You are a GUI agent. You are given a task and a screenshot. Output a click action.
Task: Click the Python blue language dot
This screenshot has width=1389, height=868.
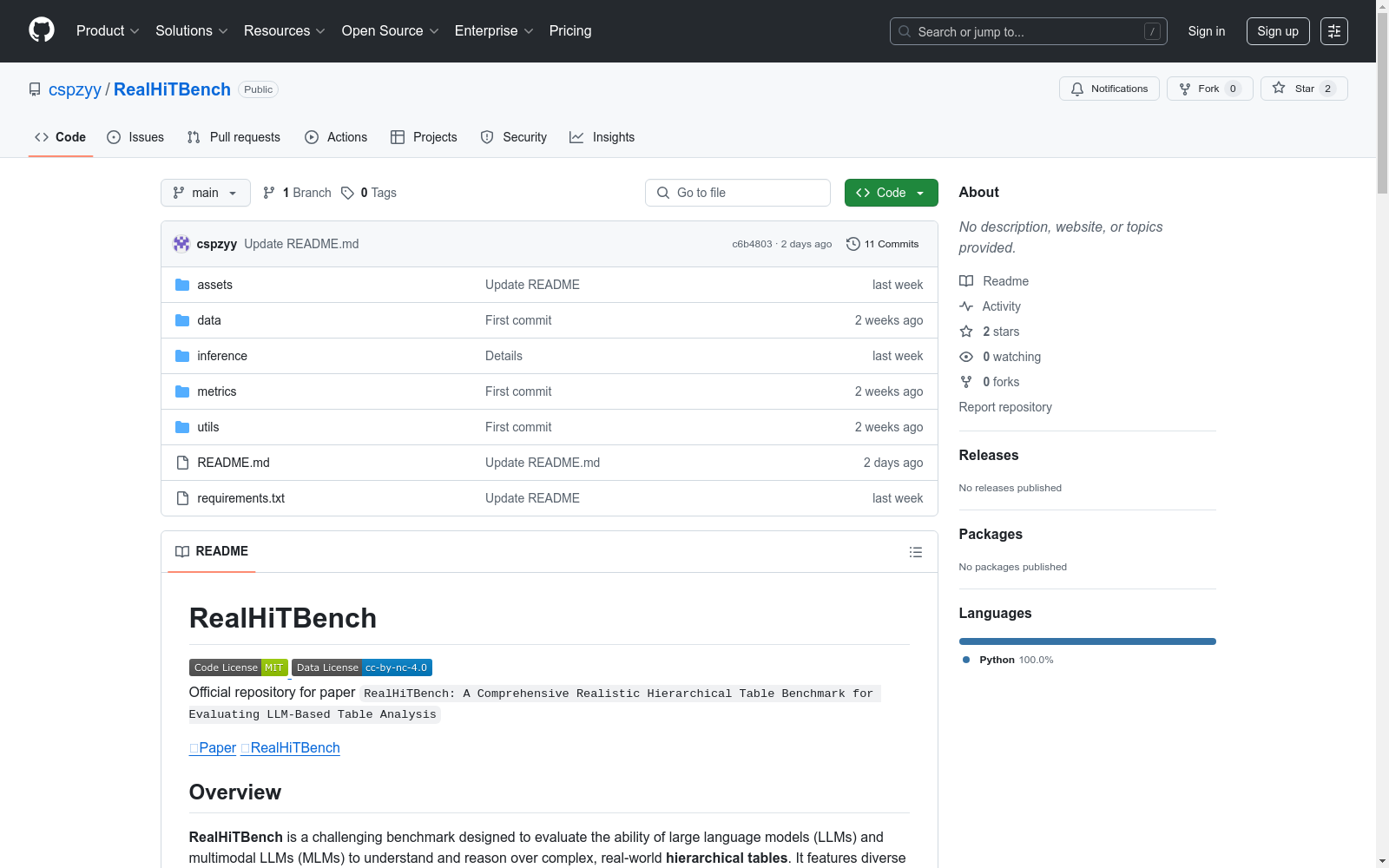(x=966, y=660)
